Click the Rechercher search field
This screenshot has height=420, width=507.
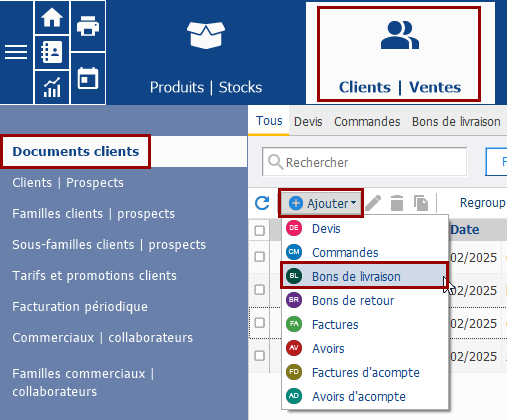click(365, 162)
